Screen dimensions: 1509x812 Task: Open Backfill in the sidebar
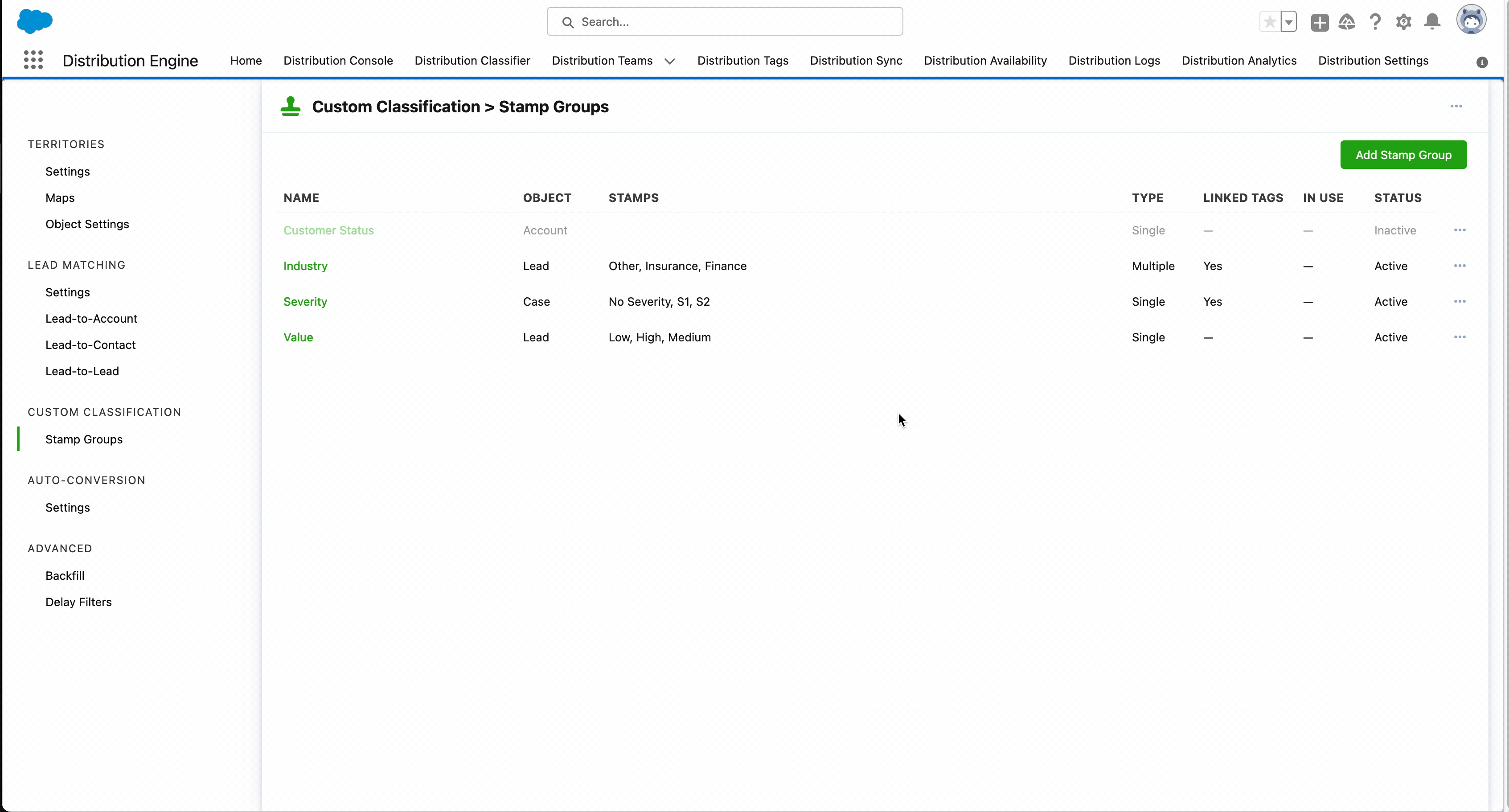click(x=65, y=576)
